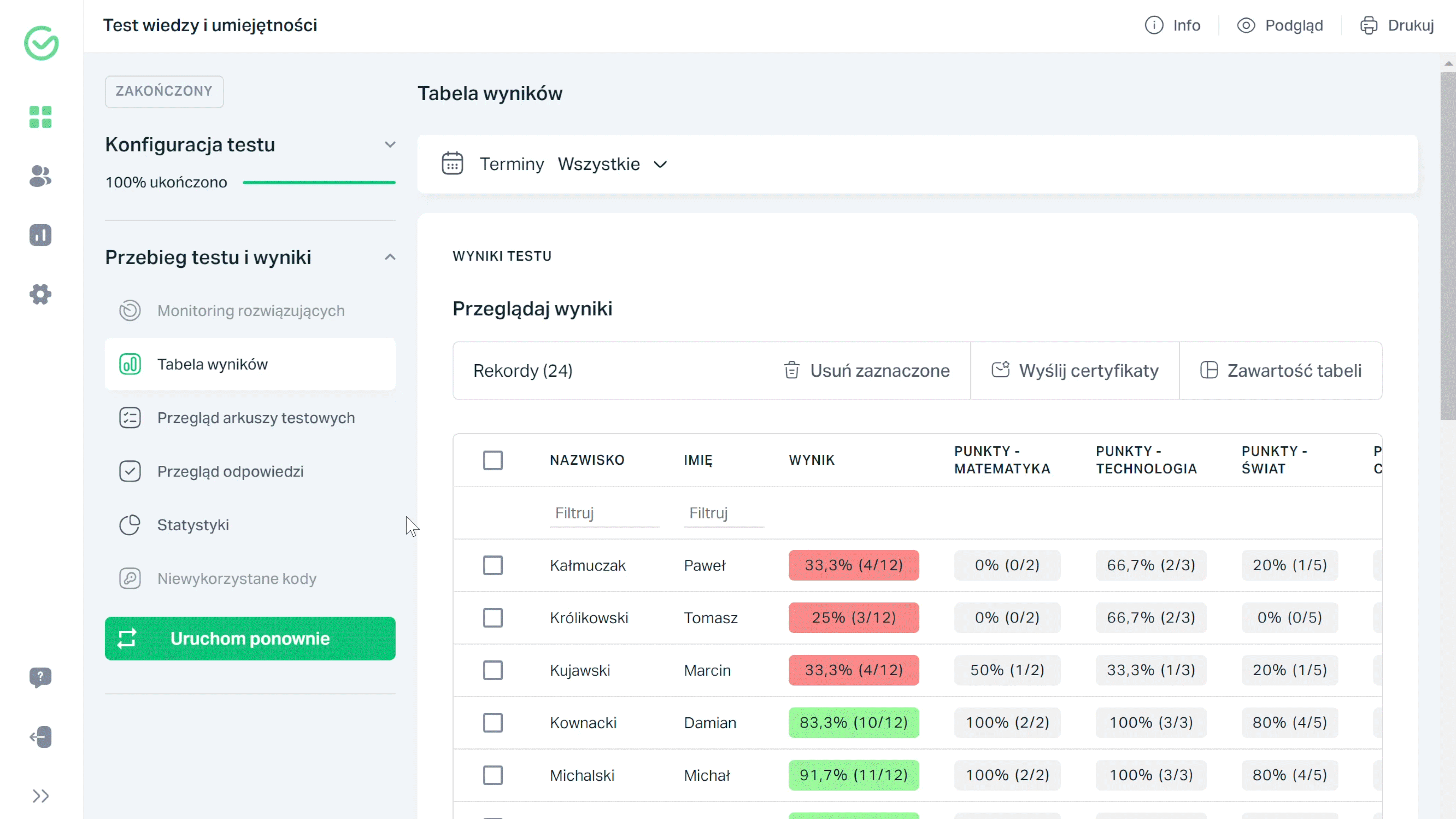Open Przegląd arkuszy testowych menu item
The height and width of the screenshot is (819, 1456).
click(250, 418)
